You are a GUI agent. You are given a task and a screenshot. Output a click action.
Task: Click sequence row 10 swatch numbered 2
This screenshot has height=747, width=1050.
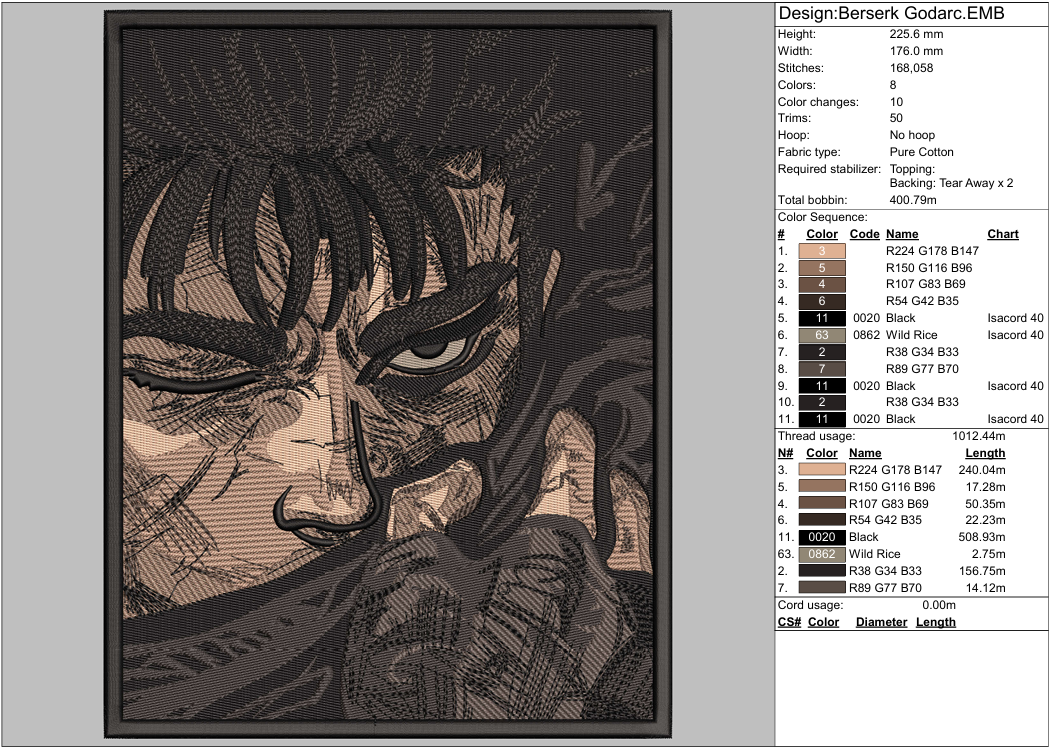[822, 402]
